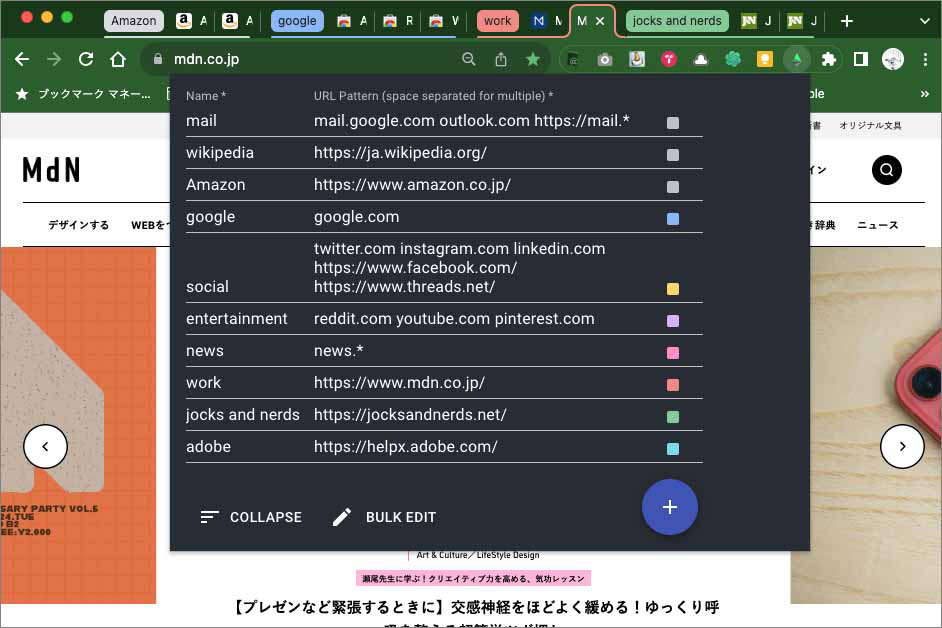Add a new rule with the plus button
942x628 pixels.
[669, 507]
